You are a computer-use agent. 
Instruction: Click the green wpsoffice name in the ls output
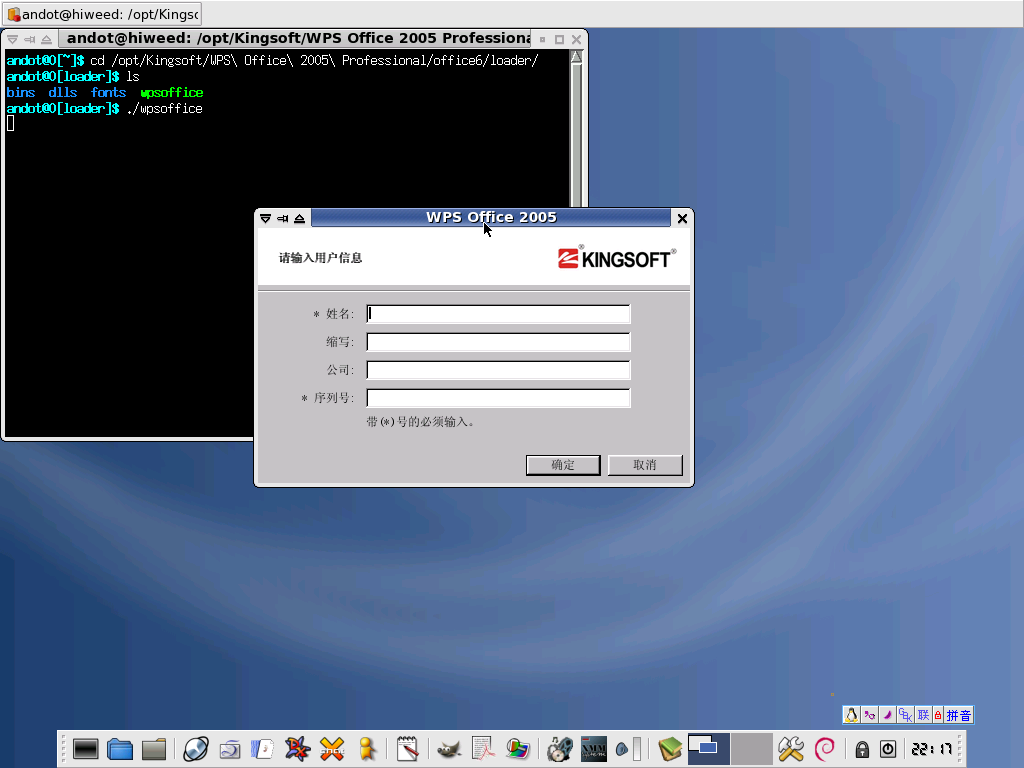point(172,93)
